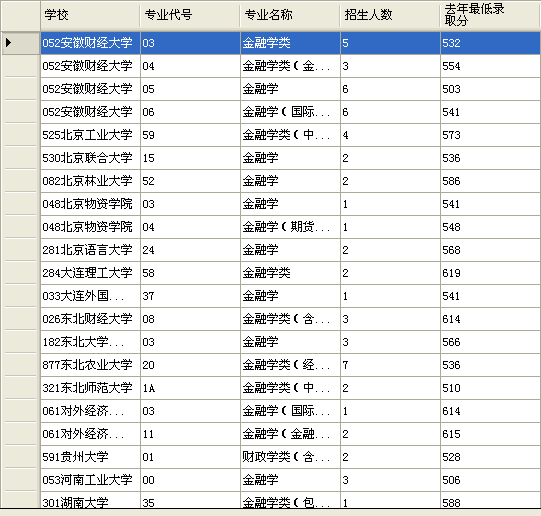Click the 591贵州大学 cell
This screenshot has height=516, width=541.
[90, 457]
